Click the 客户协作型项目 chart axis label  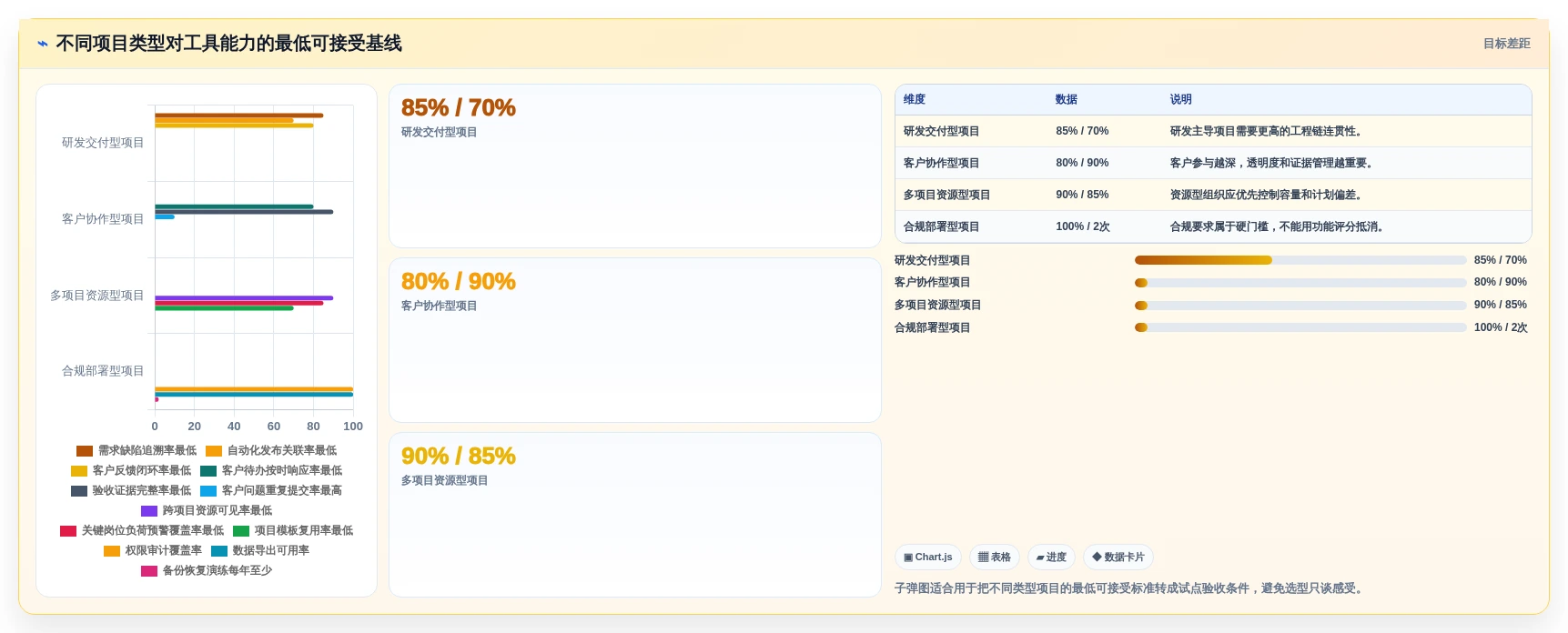click(x=103, y=219)
